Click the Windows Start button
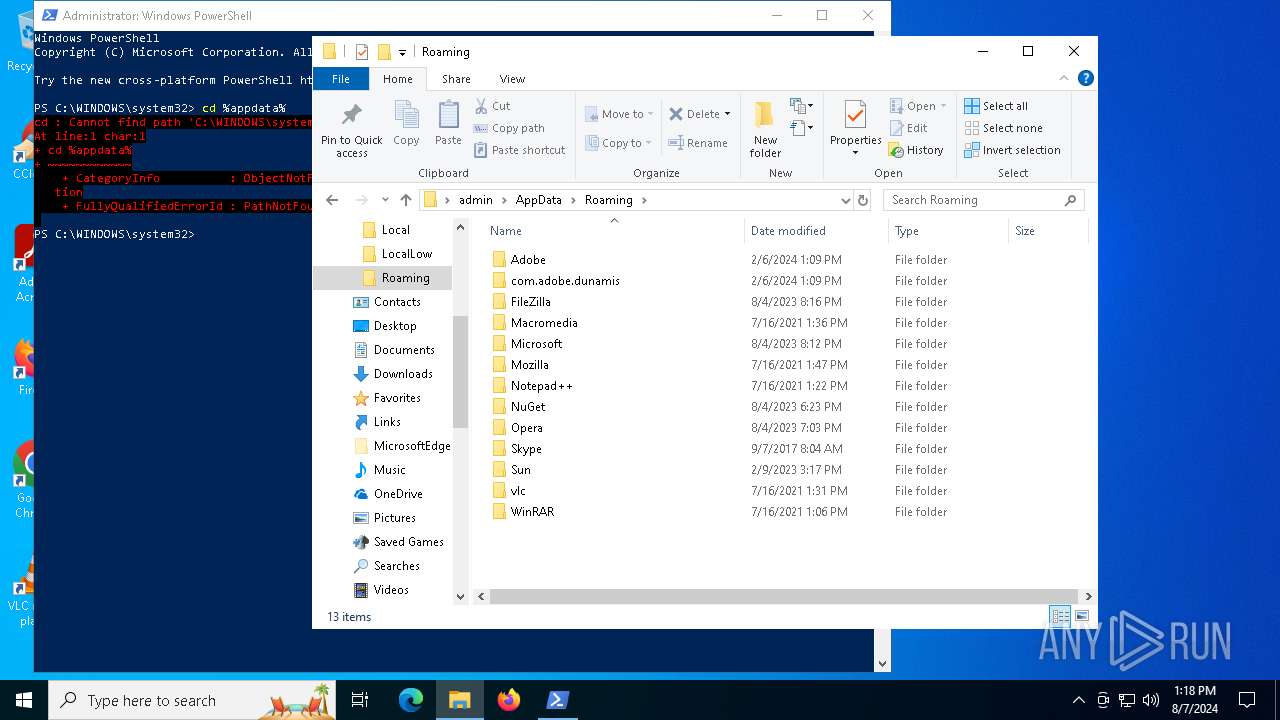 (x=24, y=700)
